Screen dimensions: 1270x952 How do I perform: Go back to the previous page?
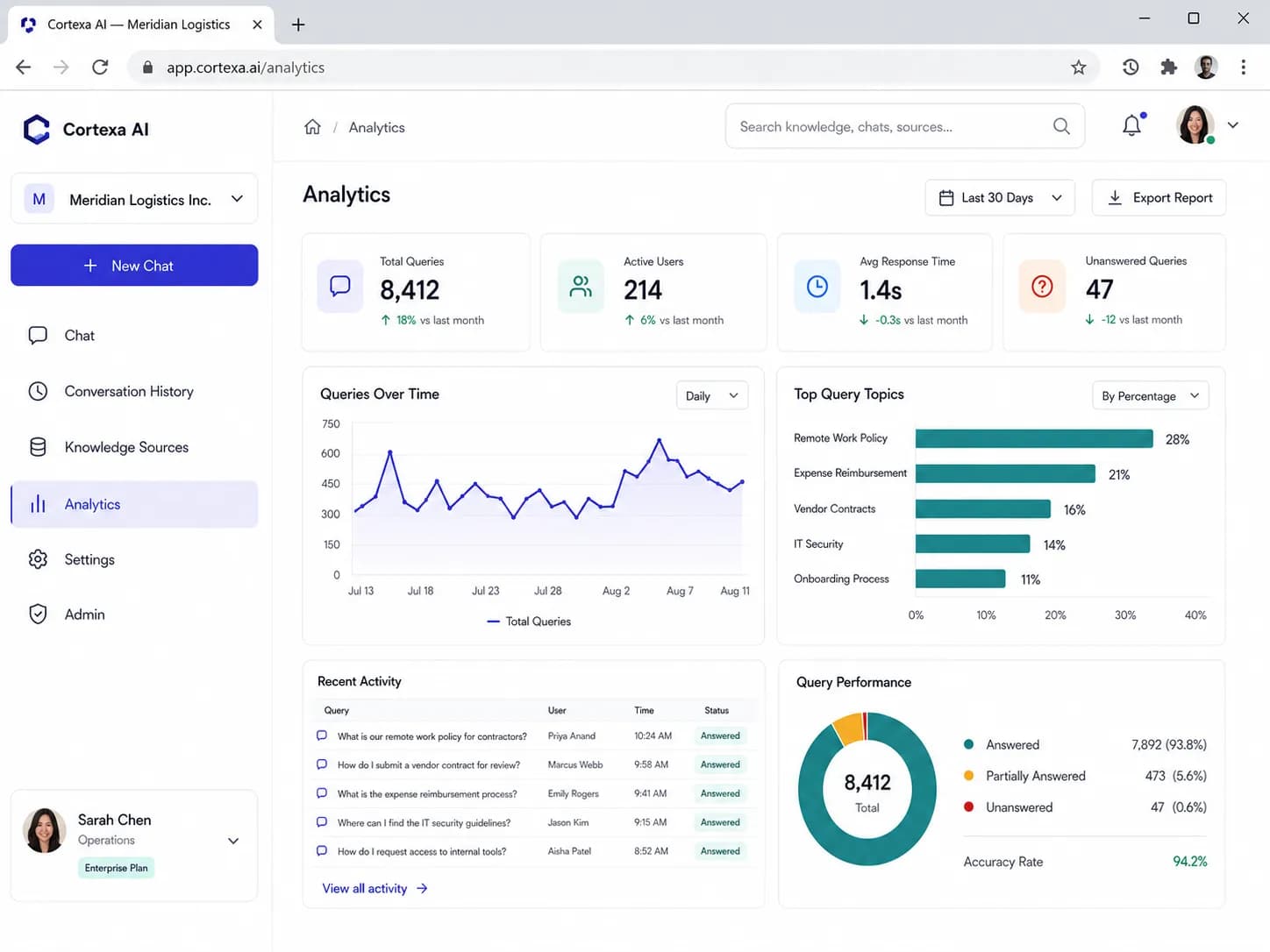coord(24,67)
